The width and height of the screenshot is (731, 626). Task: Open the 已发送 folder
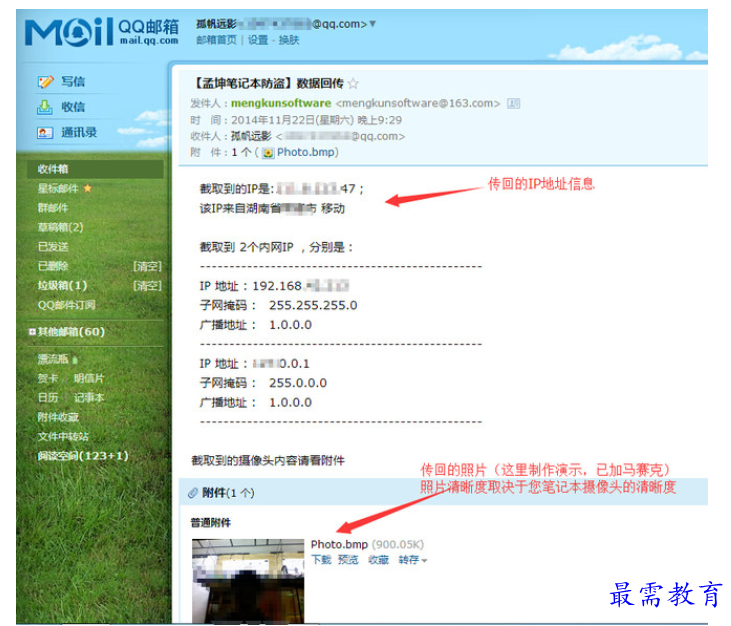pos(53,247)
